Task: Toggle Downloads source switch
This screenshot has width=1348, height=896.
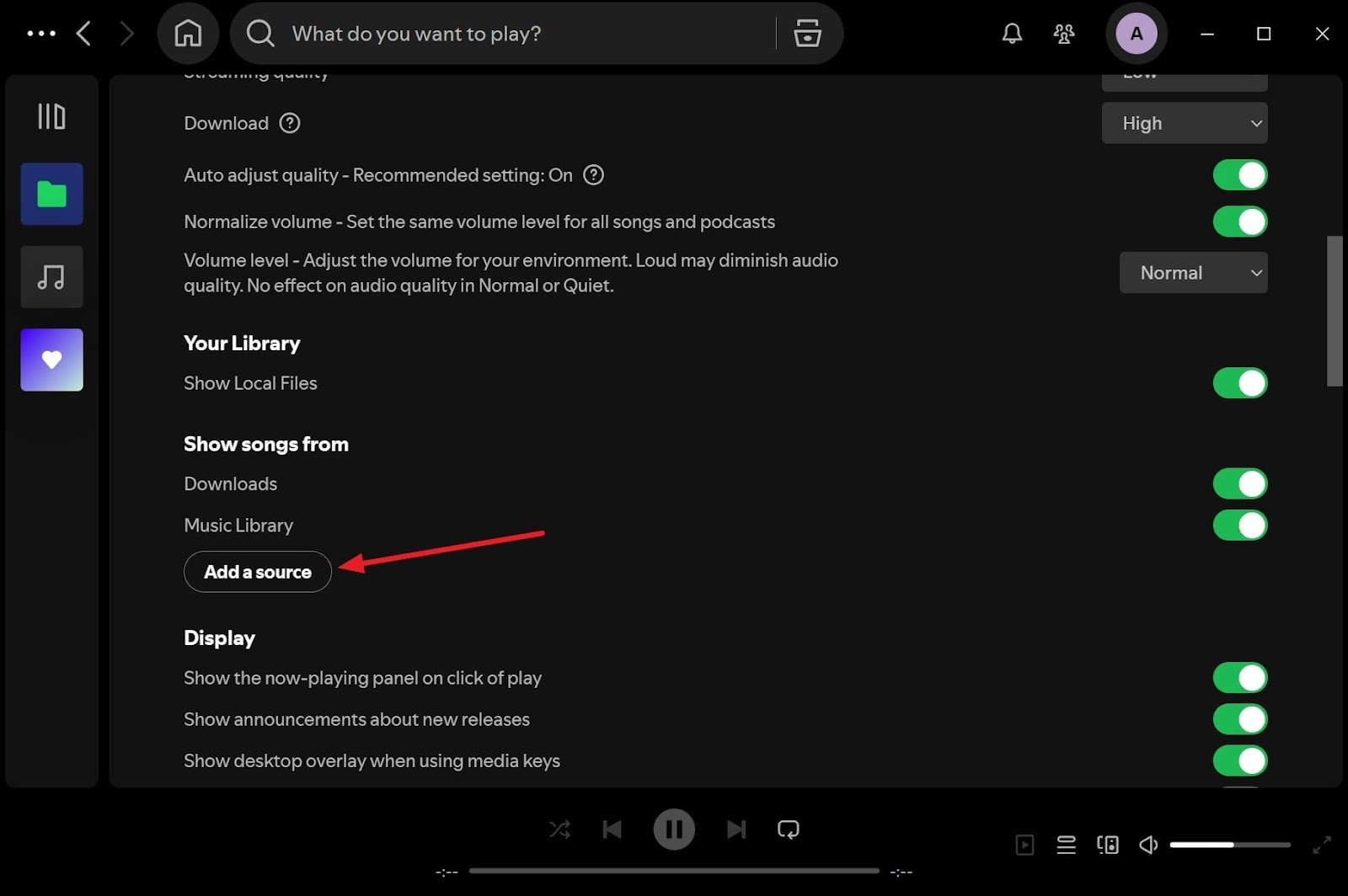Action: coord(1240,484)
